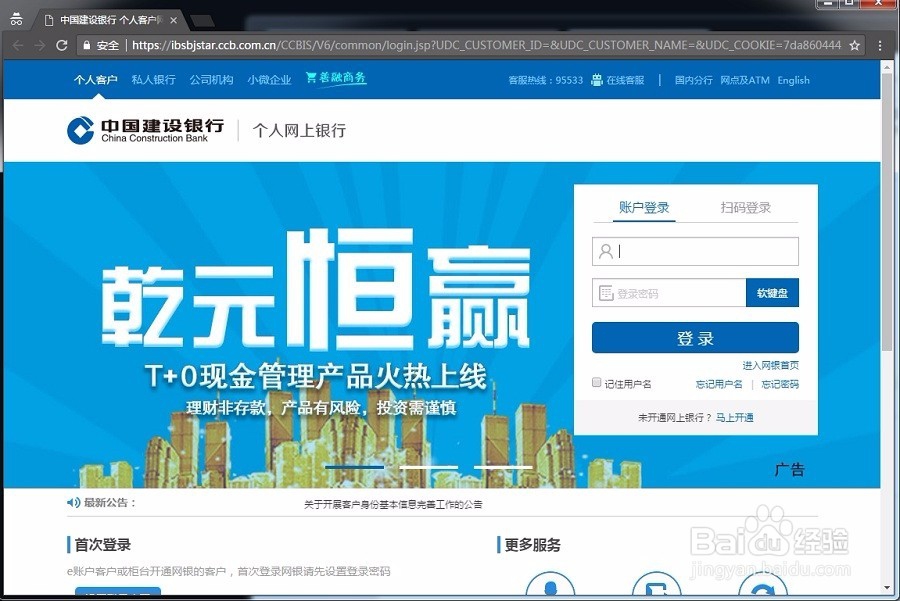Click the page vertical scrollbar thumb

pyautogui.click(x=887, y=210)
